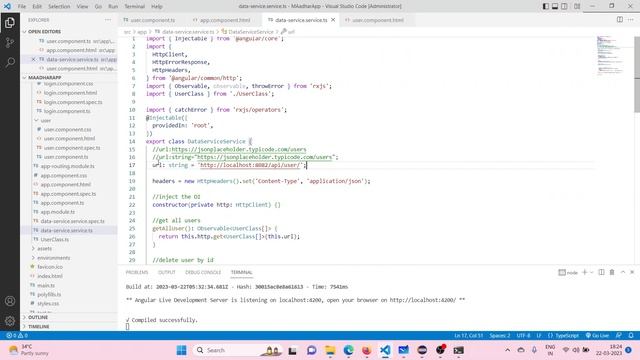Switch to the Problems panel tab
The width and height of the screenshot is (640, 360).
click(137, 272)
